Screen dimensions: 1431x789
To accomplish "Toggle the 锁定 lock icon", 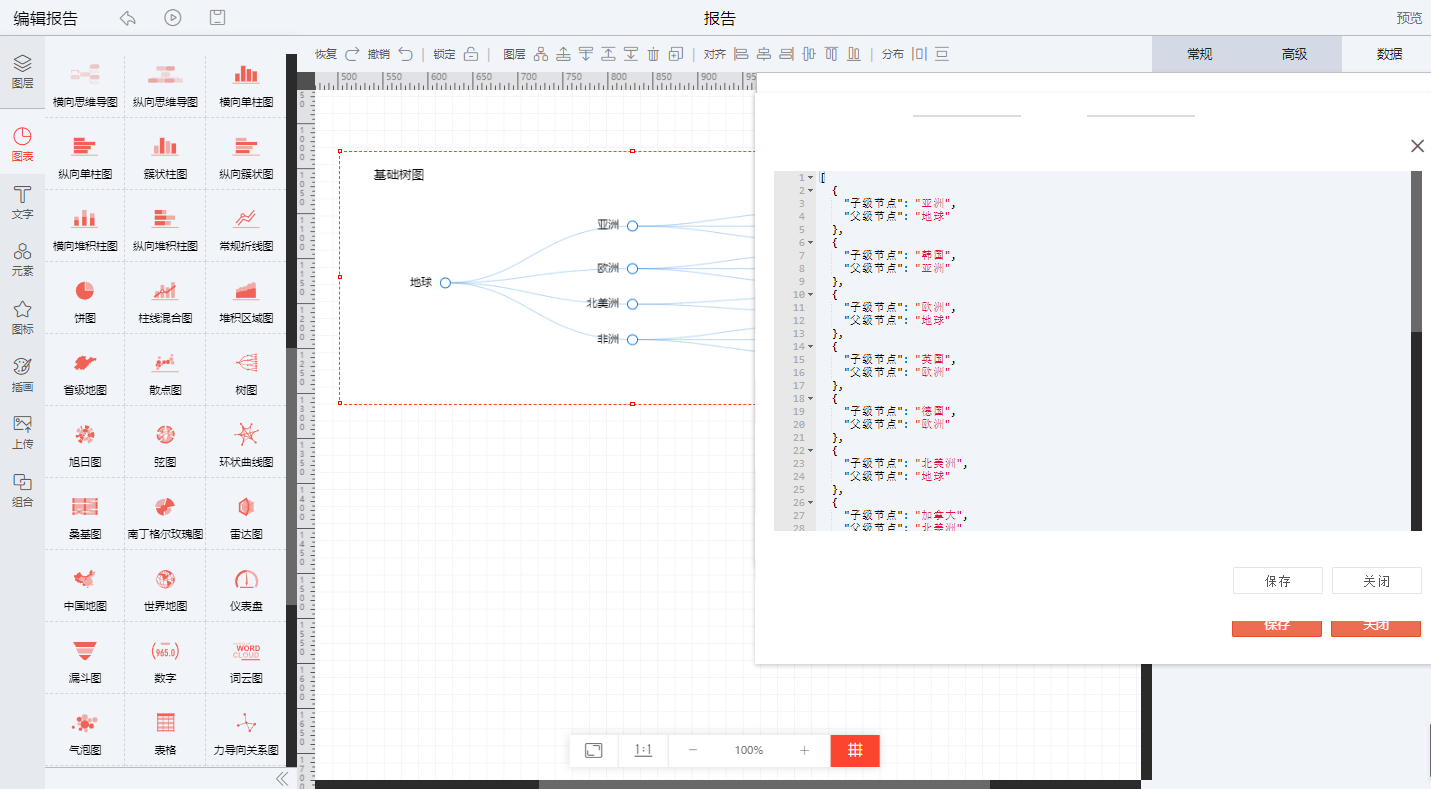I will [x=471, y=54].
